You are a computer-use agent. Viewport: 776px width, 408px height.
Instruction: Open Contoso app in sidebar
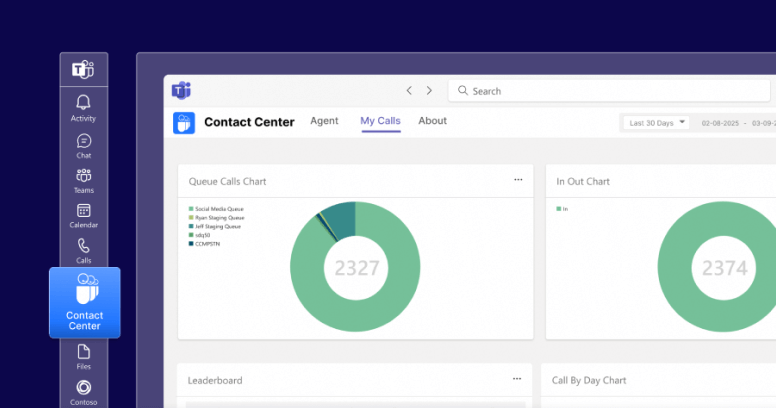84,392
